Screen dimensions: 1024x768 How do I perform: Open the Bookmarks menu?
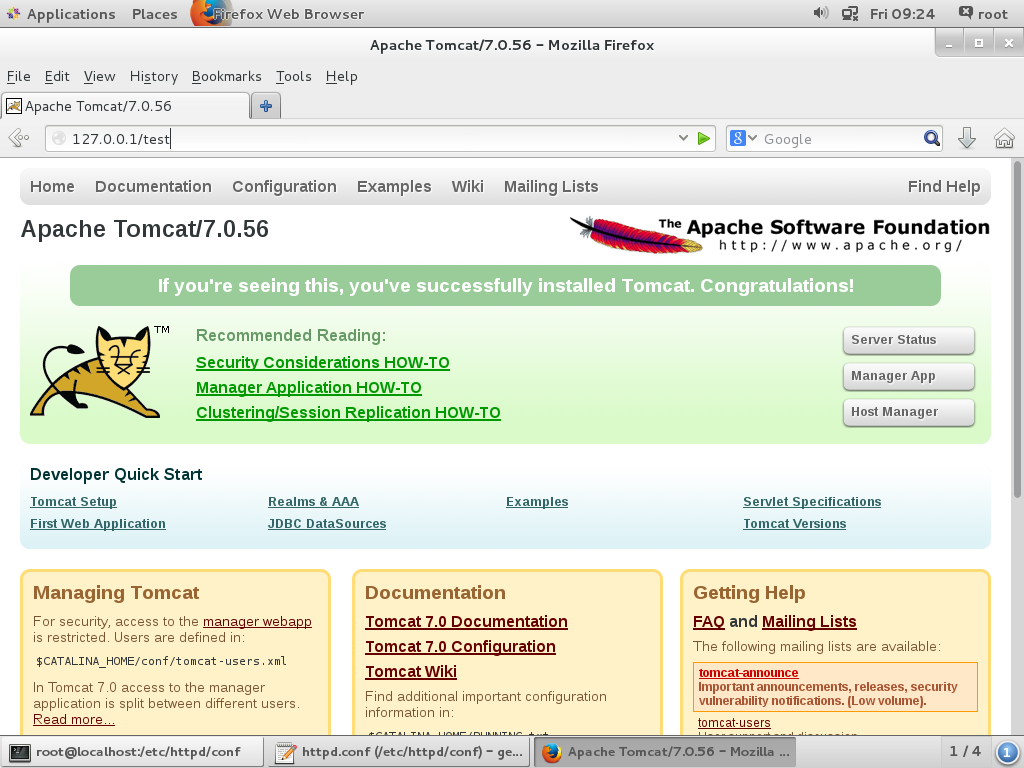pos(227,76)
